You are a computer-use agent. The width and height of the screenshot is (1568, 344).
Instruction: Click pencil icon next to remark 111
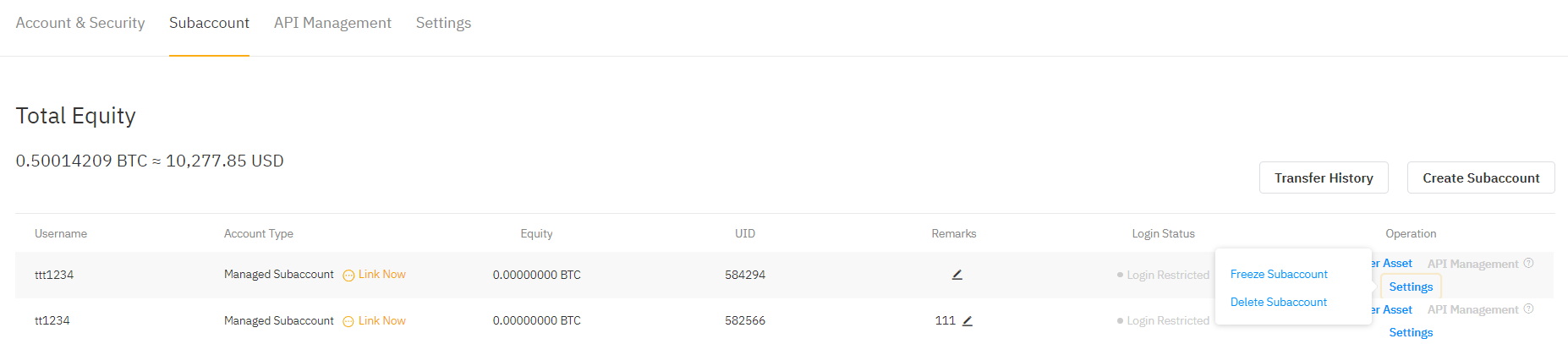(968, 321)
